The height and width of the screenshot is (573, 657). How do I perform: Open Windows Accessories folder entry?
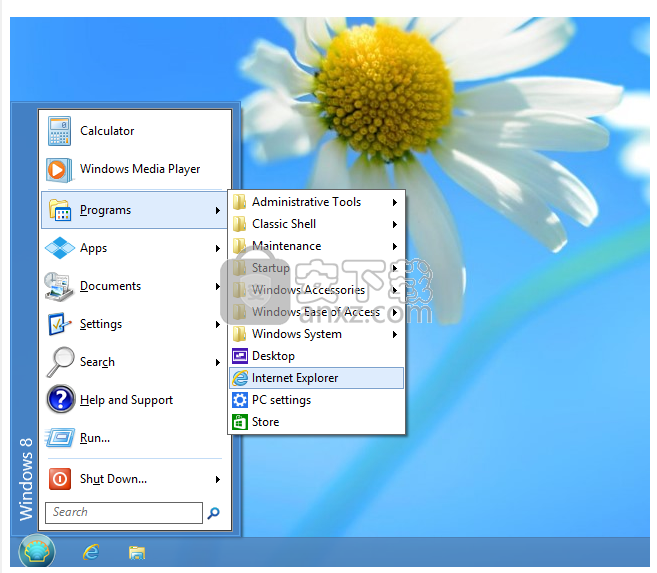coord(317,290)
